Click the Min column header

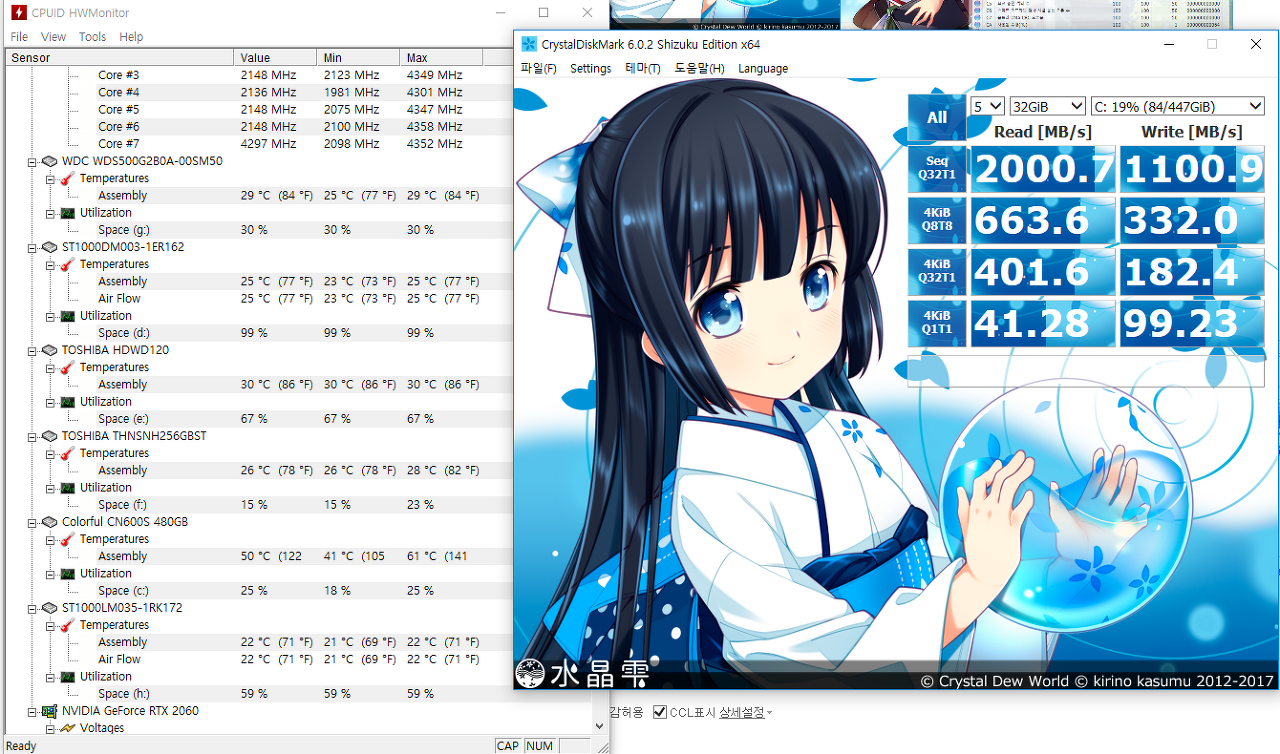pos(358,58)
